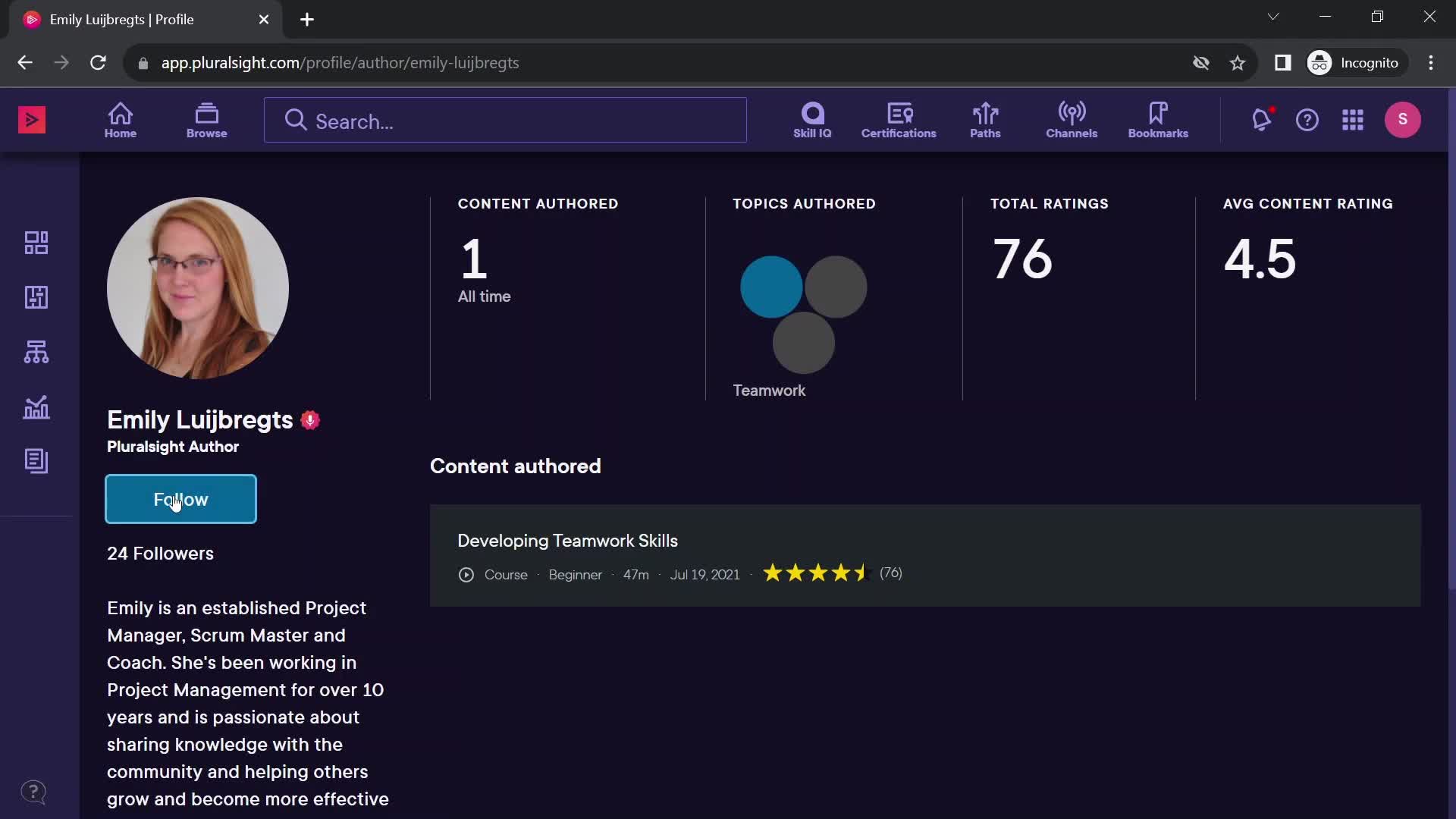Click the 24 Followers text
The image size is (1456, 819).
click(160, 554)
